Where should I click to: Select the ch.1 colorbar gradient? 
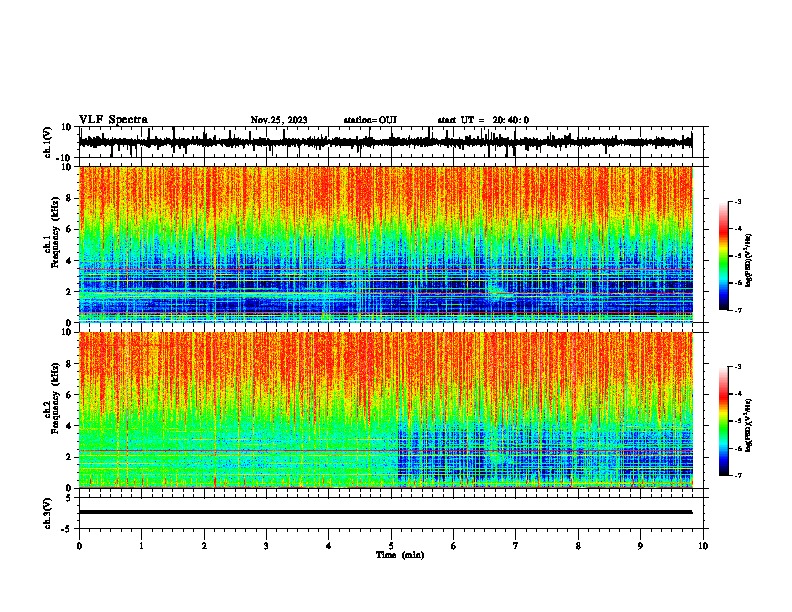(724, 256)
